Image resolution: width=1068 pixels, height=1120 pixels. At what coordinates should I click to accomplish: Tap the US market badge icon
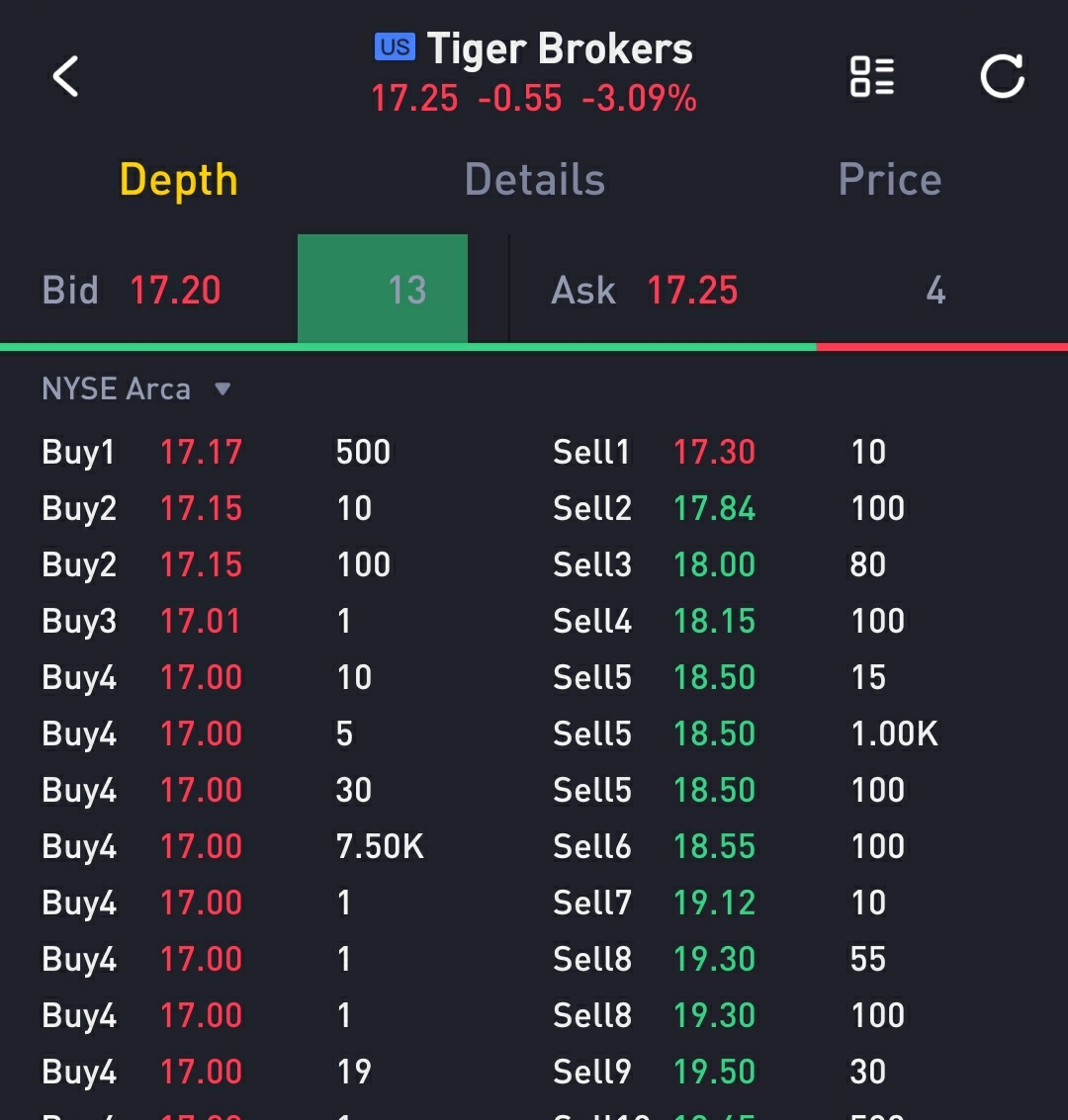[x=395, y=47]
